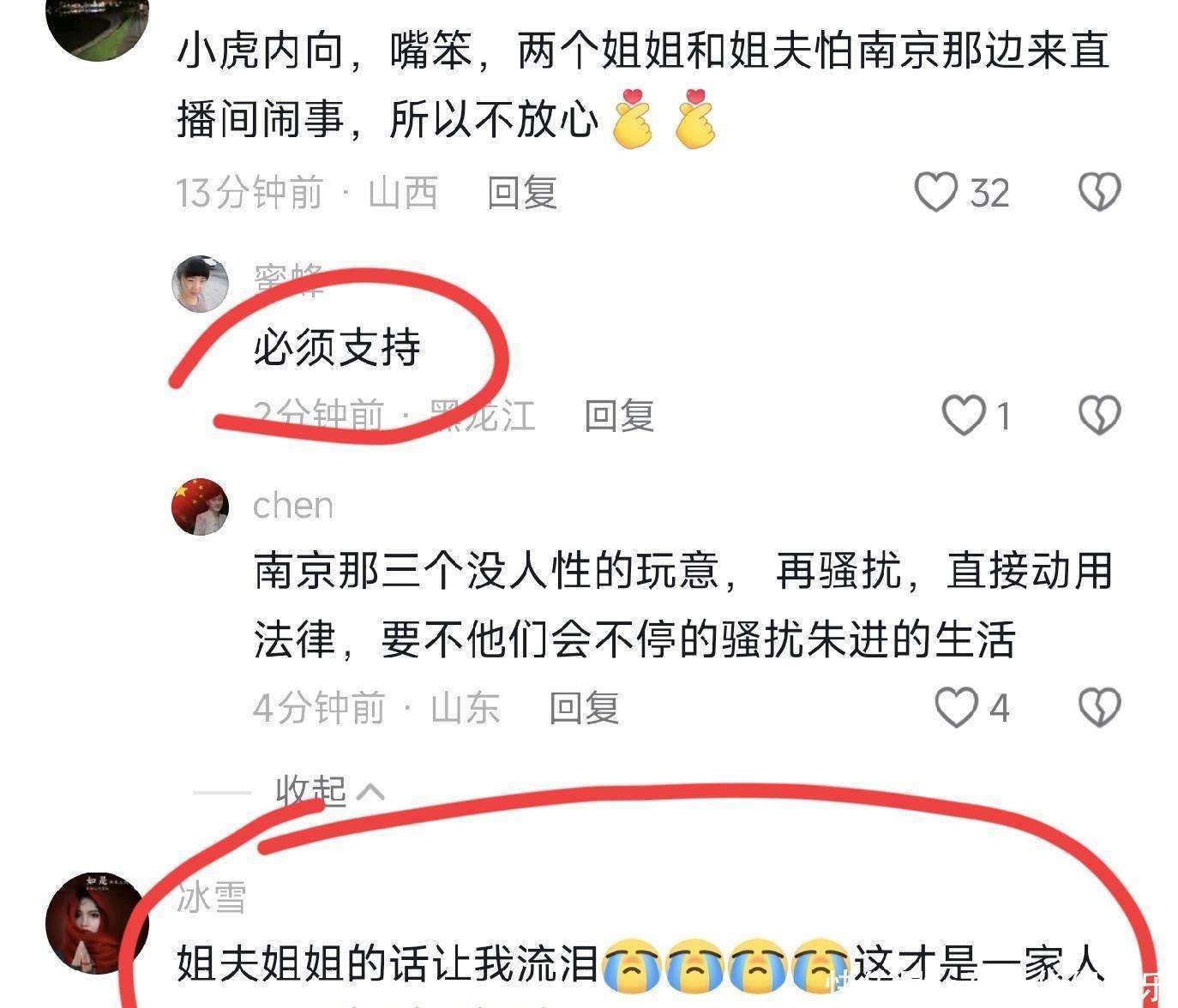This screenshot has height=1008, width=1178.
Task: Open 冰雪 user's avatar
Action: 97,925
